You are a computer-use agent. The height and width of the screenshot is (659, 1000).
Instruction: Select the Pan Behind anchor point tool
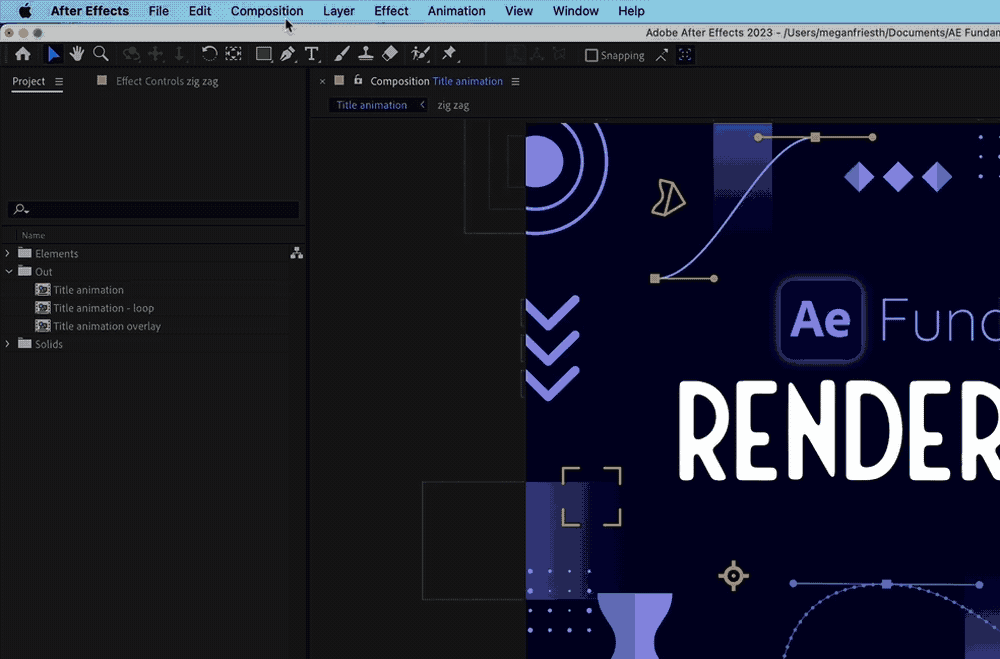pos(233,54)
